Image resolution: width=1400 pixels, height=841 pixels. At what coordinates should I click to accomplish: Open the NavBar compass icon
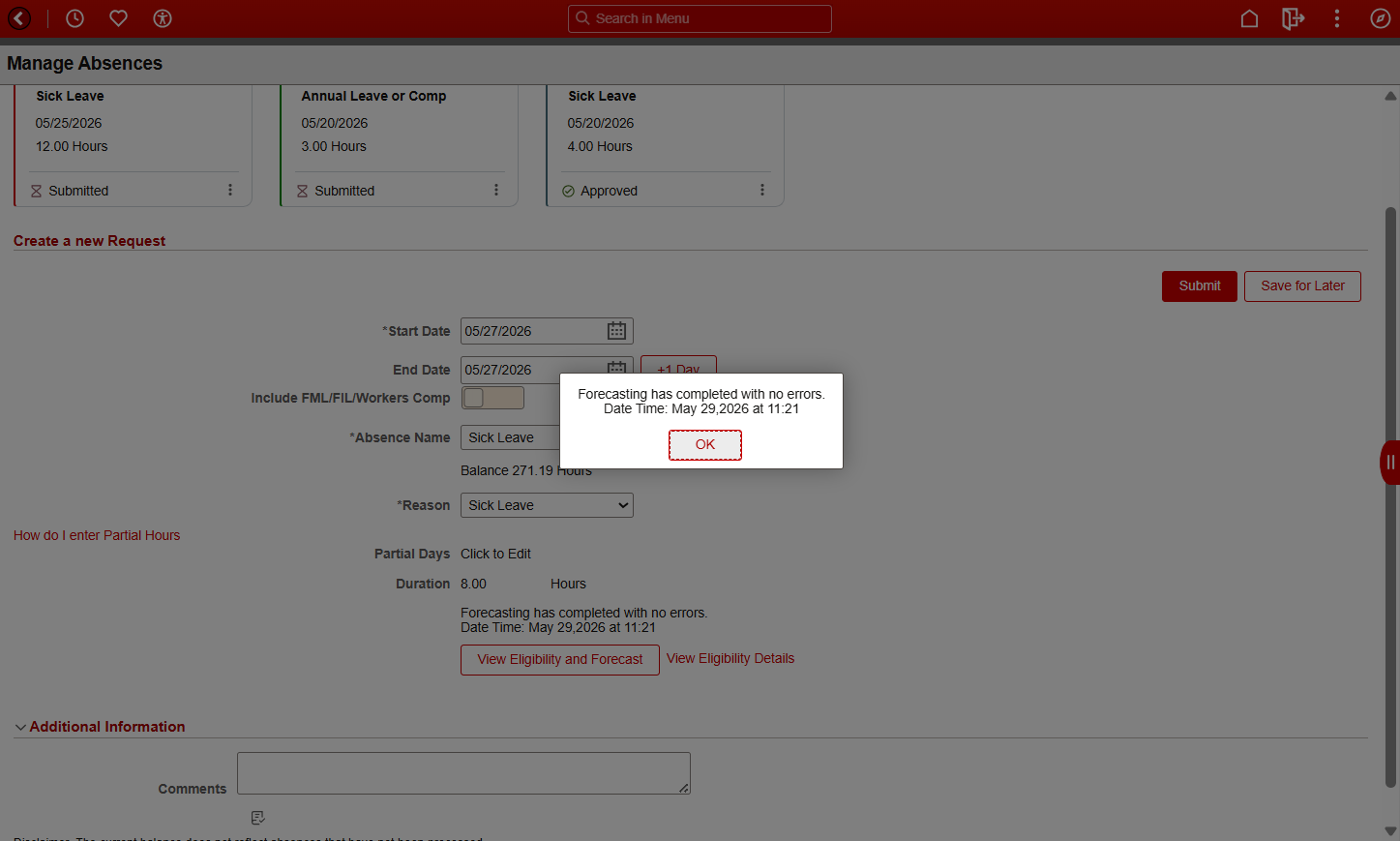(x=1381, y=18)
